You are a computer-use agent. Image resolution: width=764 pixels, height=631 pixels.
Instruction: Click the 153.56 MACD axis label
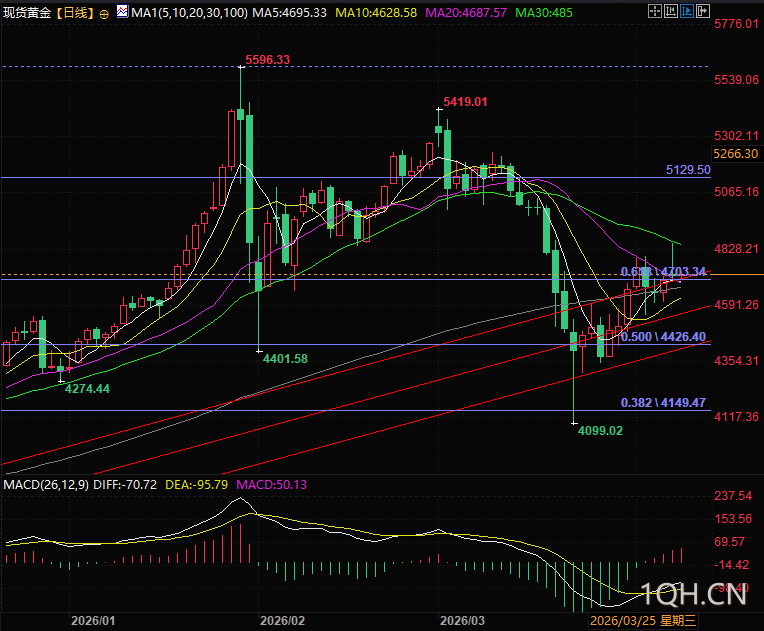pyautogui.click(x=733, y=518)
